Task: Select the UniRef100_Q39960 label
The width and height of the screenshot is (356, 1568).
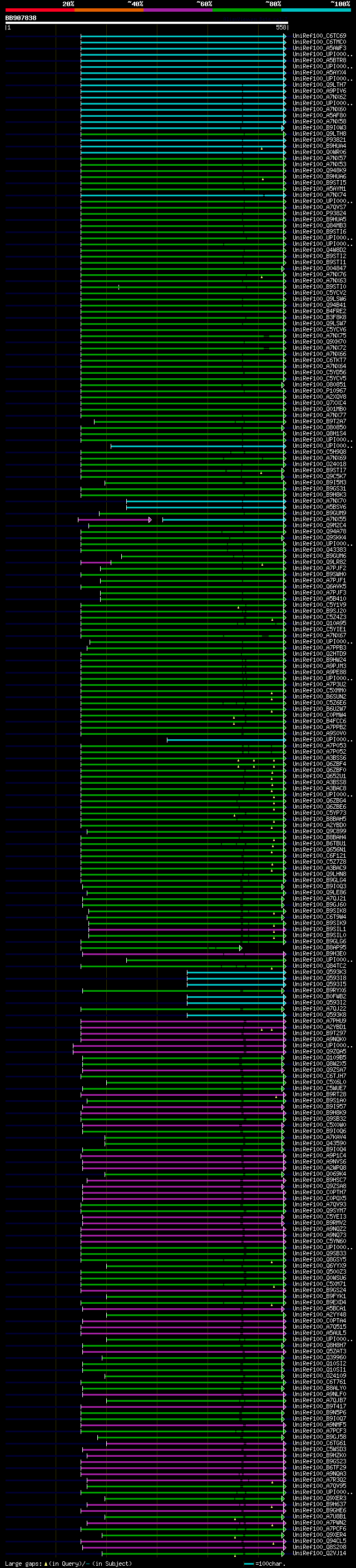Action: click(x=319, y=1357)
